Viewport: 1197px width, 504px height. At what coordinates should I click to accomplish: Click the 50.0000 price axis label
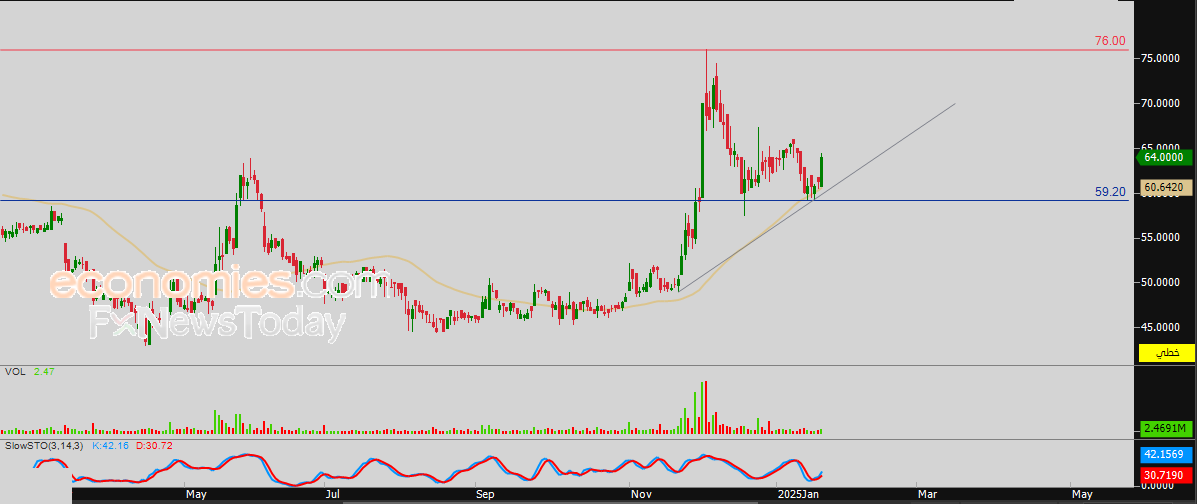point(1160,283)
